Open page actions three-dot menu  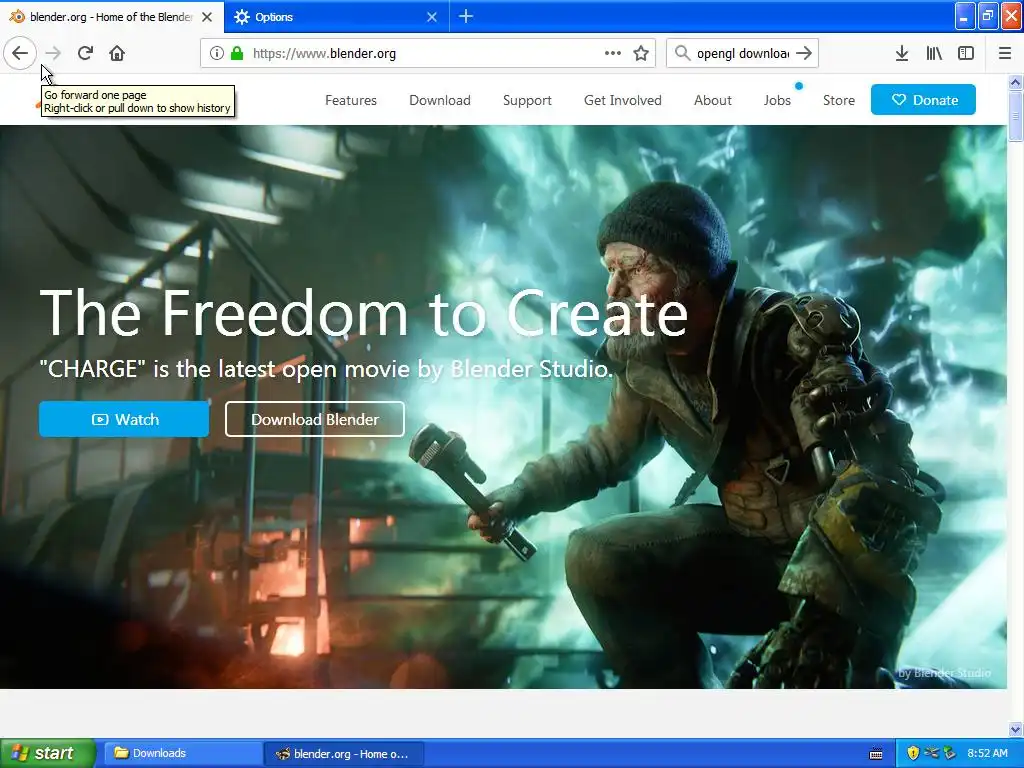613,54
